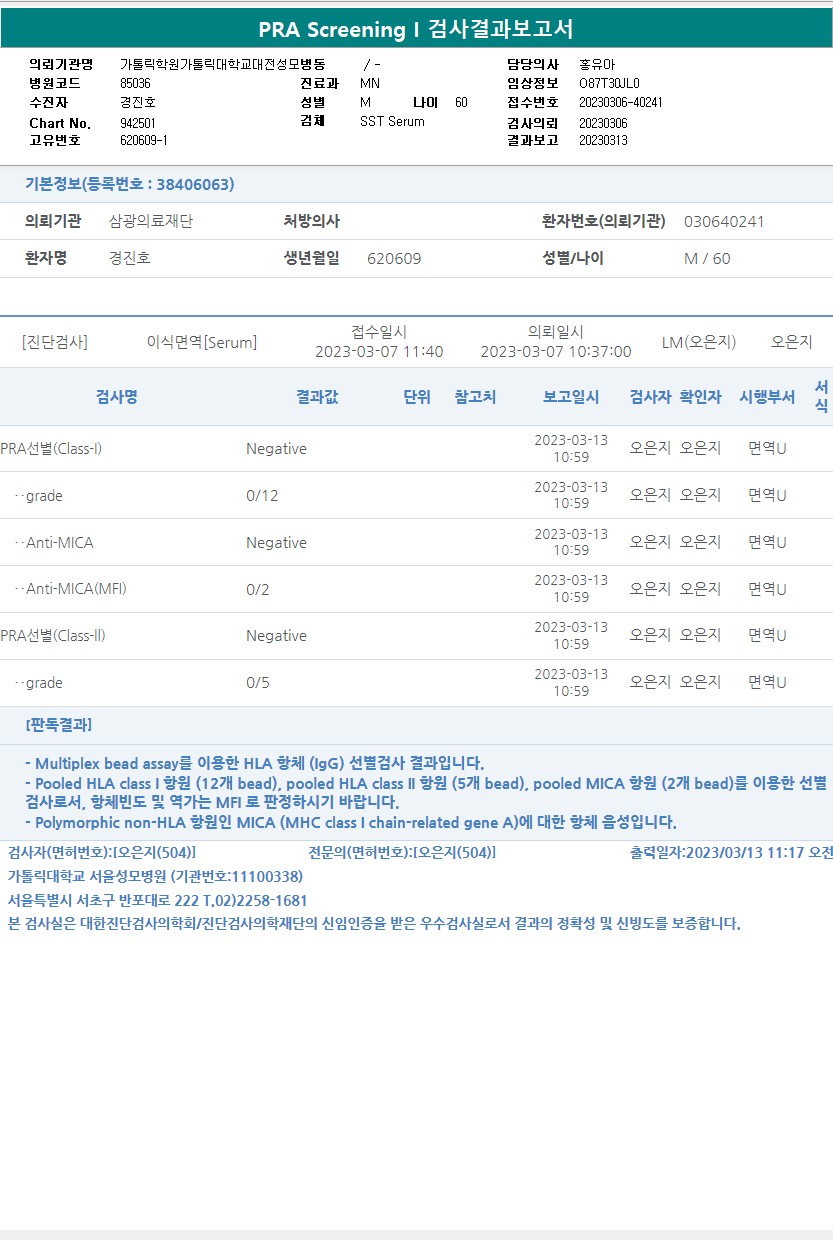Click Negative result in PRA선별(Class-II) row

coord(276,636)
